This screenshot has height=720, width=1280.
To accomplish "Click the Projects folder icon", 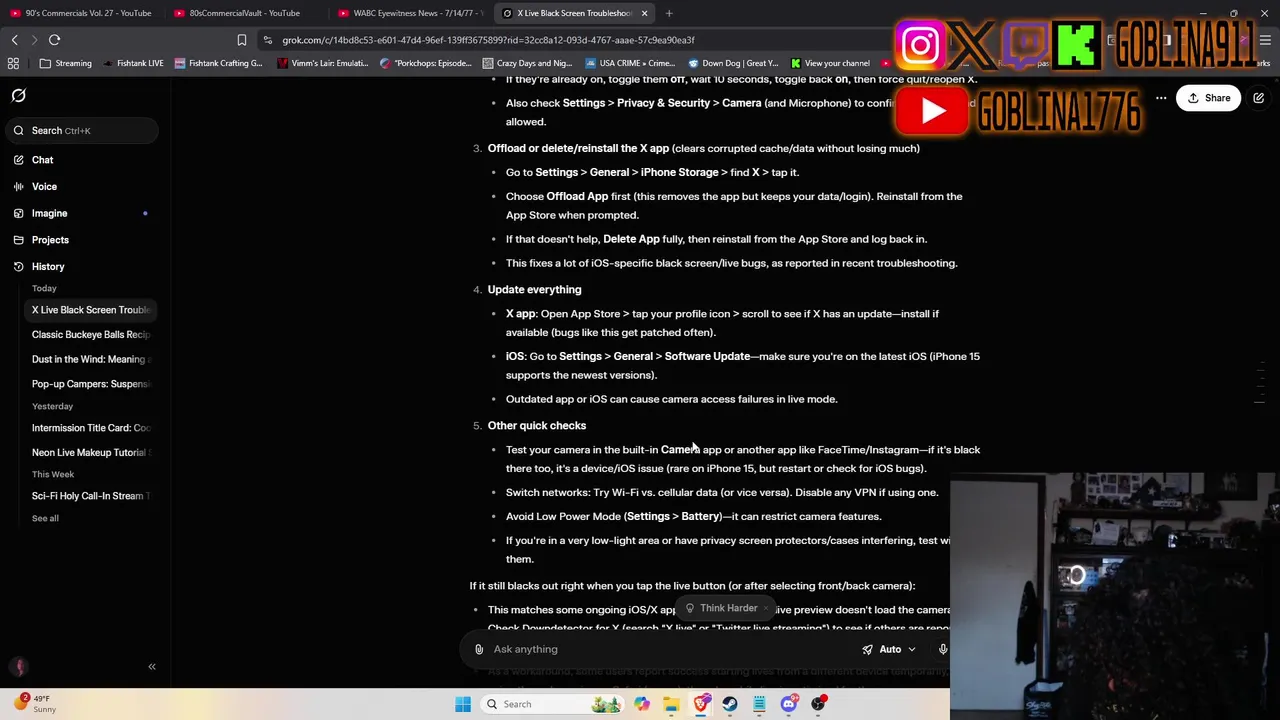I will 18,240.
